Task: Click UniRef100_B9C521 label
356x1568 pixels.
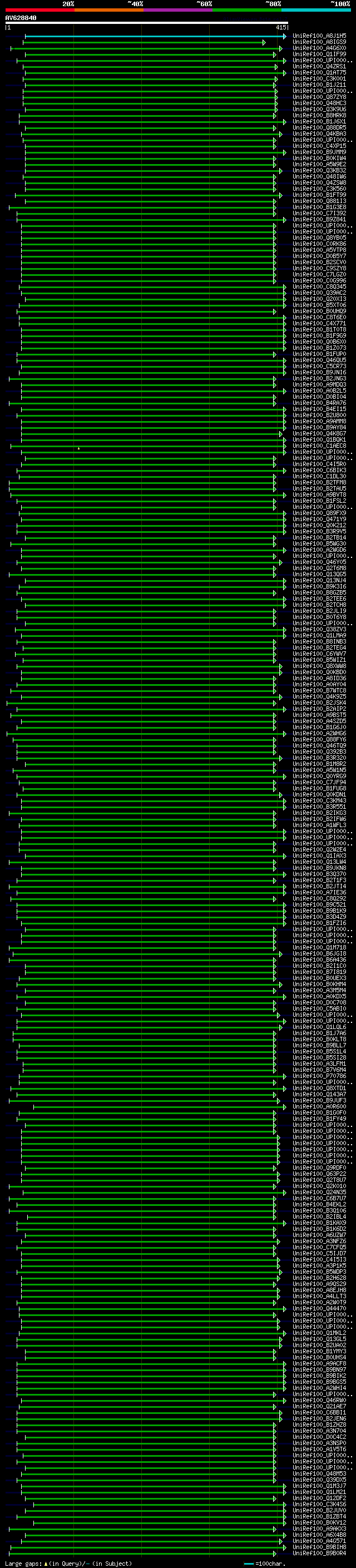Action: [x=319, y=904]
